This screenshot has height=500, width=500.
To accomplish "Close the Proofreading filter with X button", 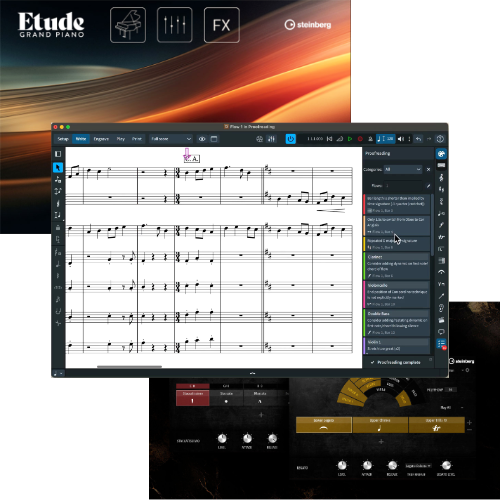I will (x=428, y=169).
